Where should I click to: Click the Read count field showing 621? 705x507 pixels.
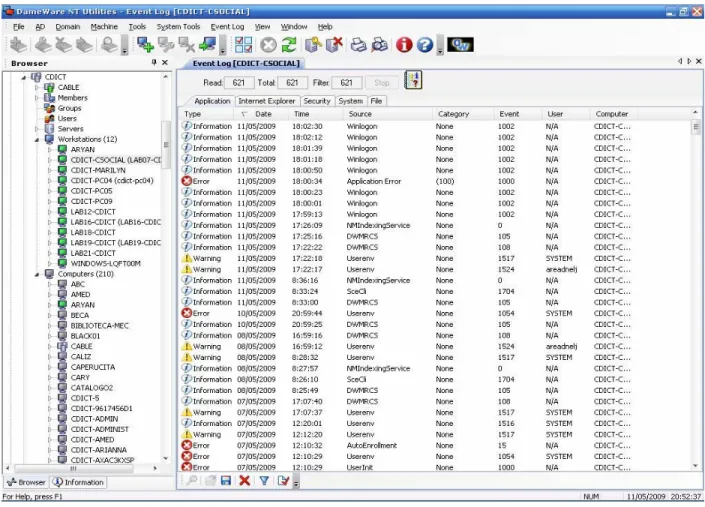pos(239,83)
